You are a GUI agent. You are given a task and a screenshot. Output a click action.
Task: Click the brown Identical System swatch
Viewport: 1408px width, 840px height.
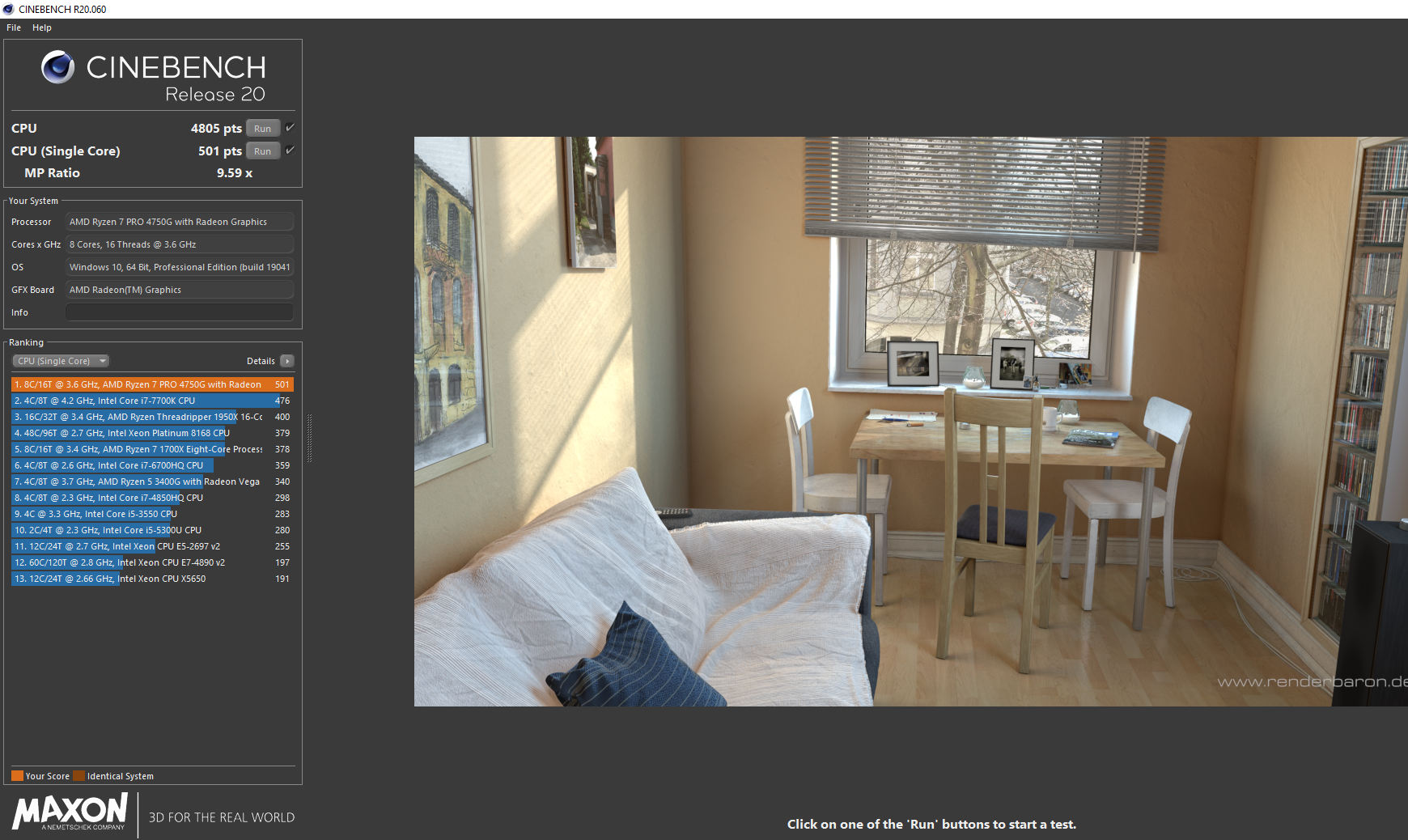pyautogui.click(x=78, y=776)
